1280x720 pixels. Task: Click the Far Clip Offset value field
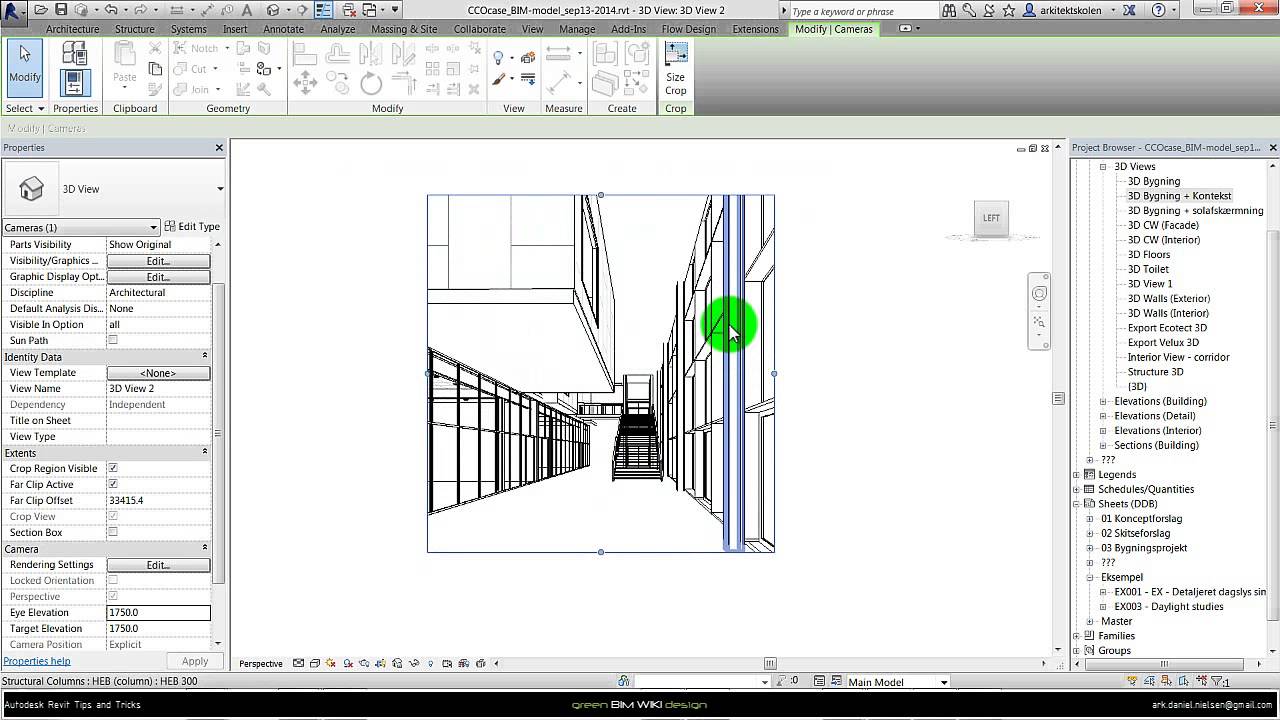[x=158, y=500]
